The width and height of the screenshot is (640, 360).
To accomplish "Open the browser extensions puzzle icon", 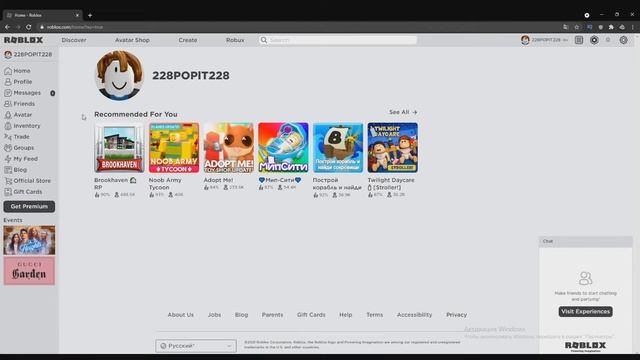I will pyautogui.click(x=611, y=27).
